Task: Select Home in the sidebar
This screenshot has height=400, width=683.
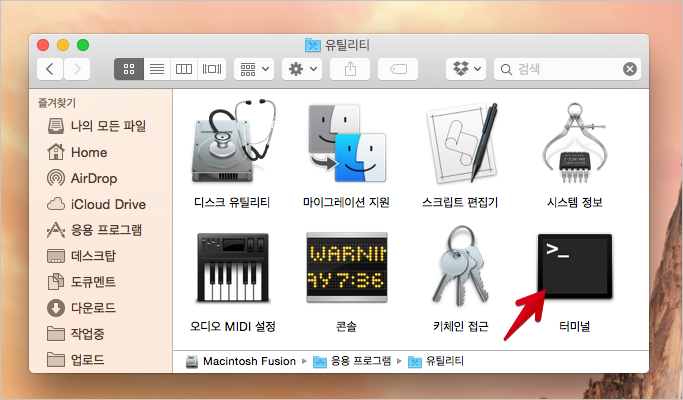Action: 77,152
